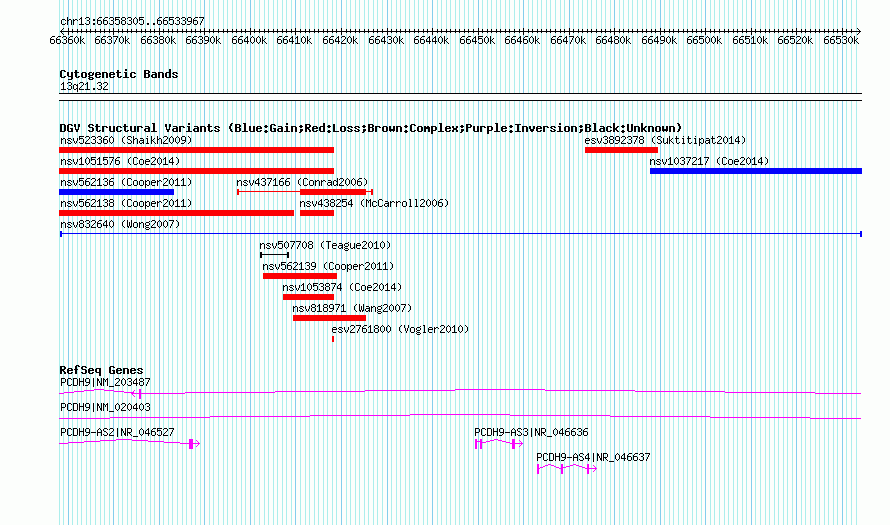890x525 pixels.
Task: Click the nsv437166 thick red segment
Action: [333, 192]
